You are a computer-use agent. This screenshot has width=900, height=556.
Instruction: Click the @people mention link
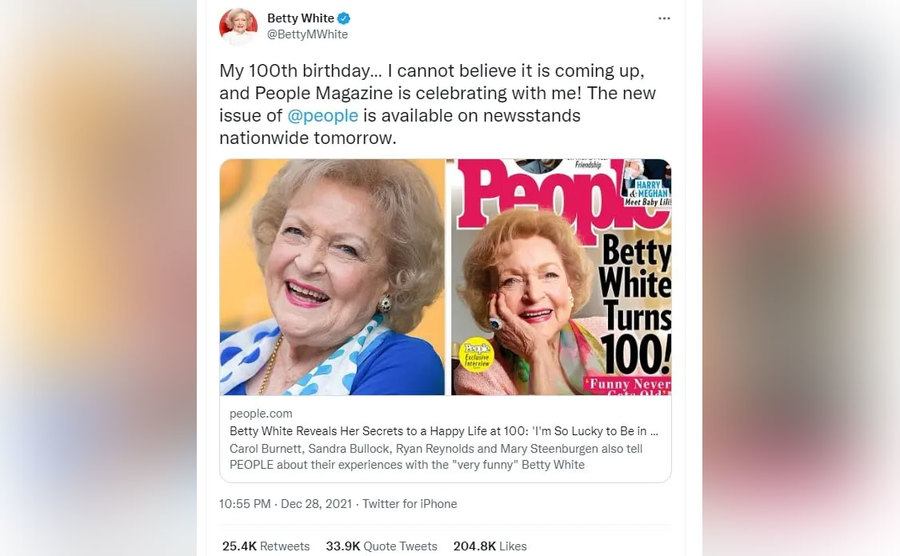322,116
